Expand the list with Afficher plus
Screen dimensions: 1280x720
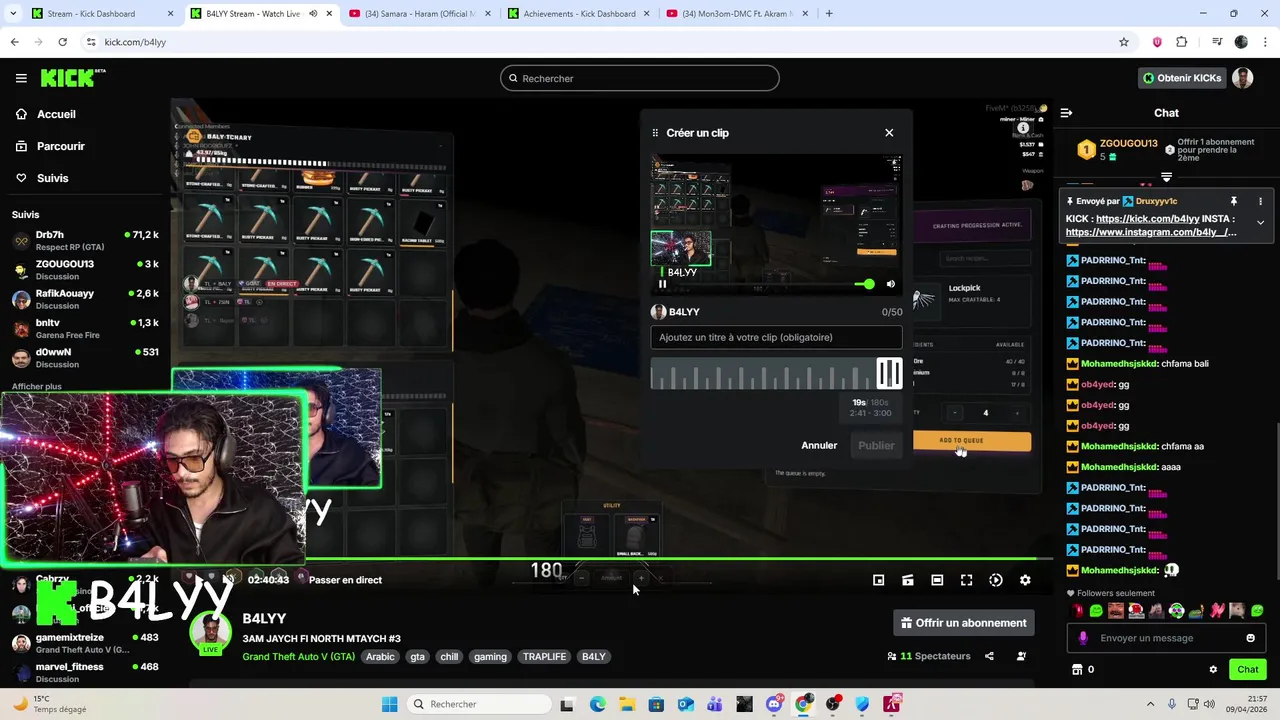[37, 386]
